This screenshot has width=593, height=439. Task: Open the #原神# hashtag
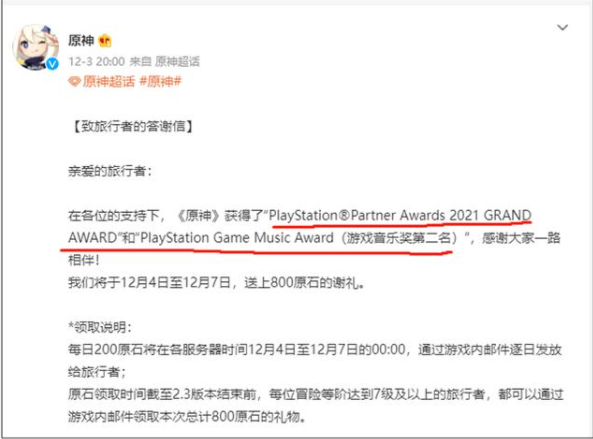[x=160, y=81]
